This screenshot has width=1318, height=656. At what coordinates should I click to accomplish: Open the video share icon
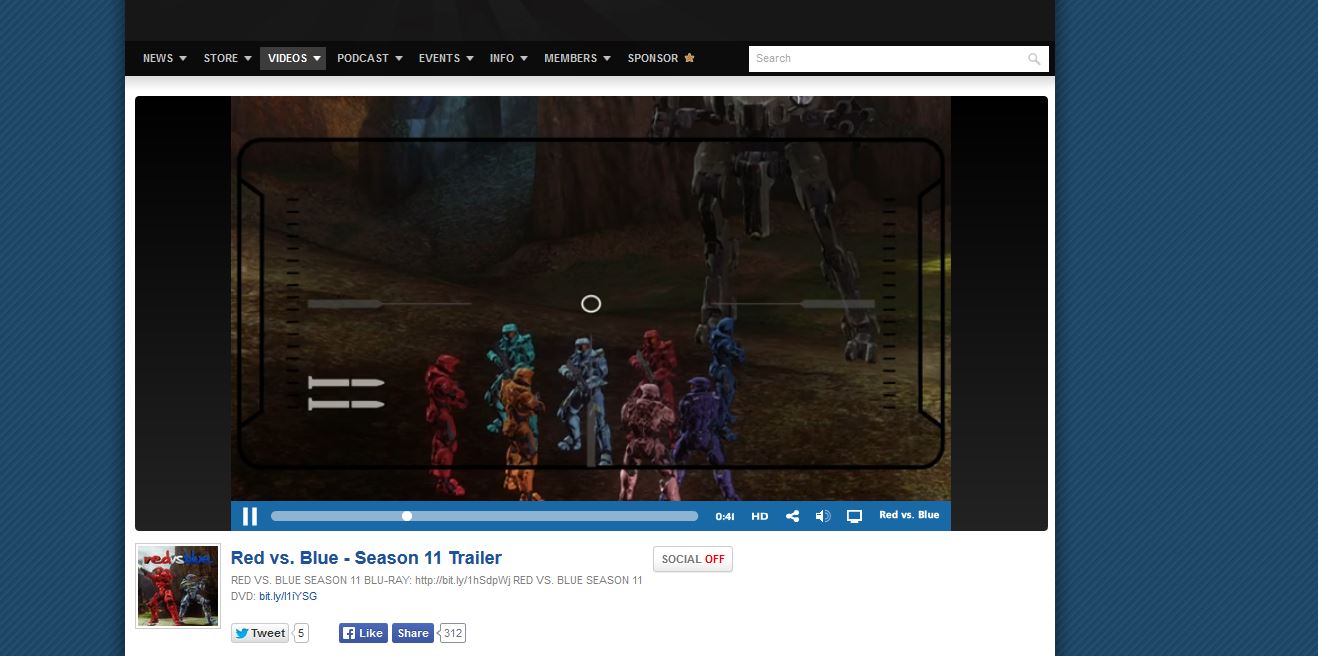[x=792, y=516]
